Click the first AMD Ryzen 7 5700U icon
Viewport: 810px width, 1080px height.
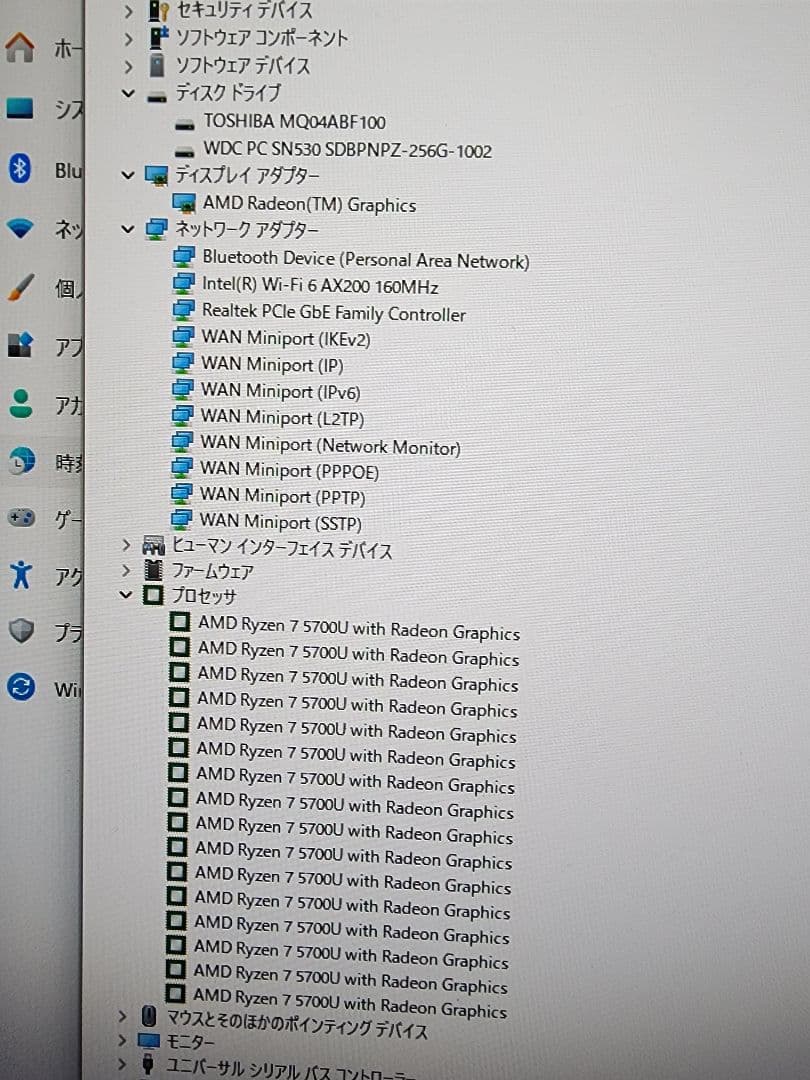[179, 622]
